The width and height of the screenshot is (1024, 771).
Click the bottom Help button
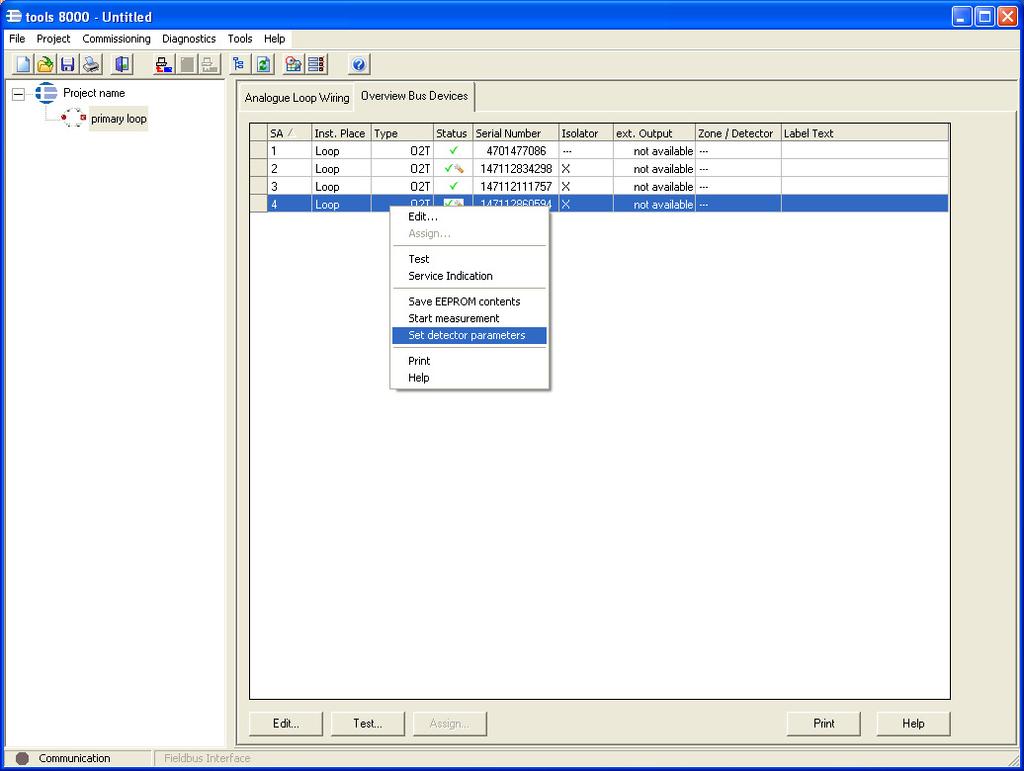coord(913,723)
